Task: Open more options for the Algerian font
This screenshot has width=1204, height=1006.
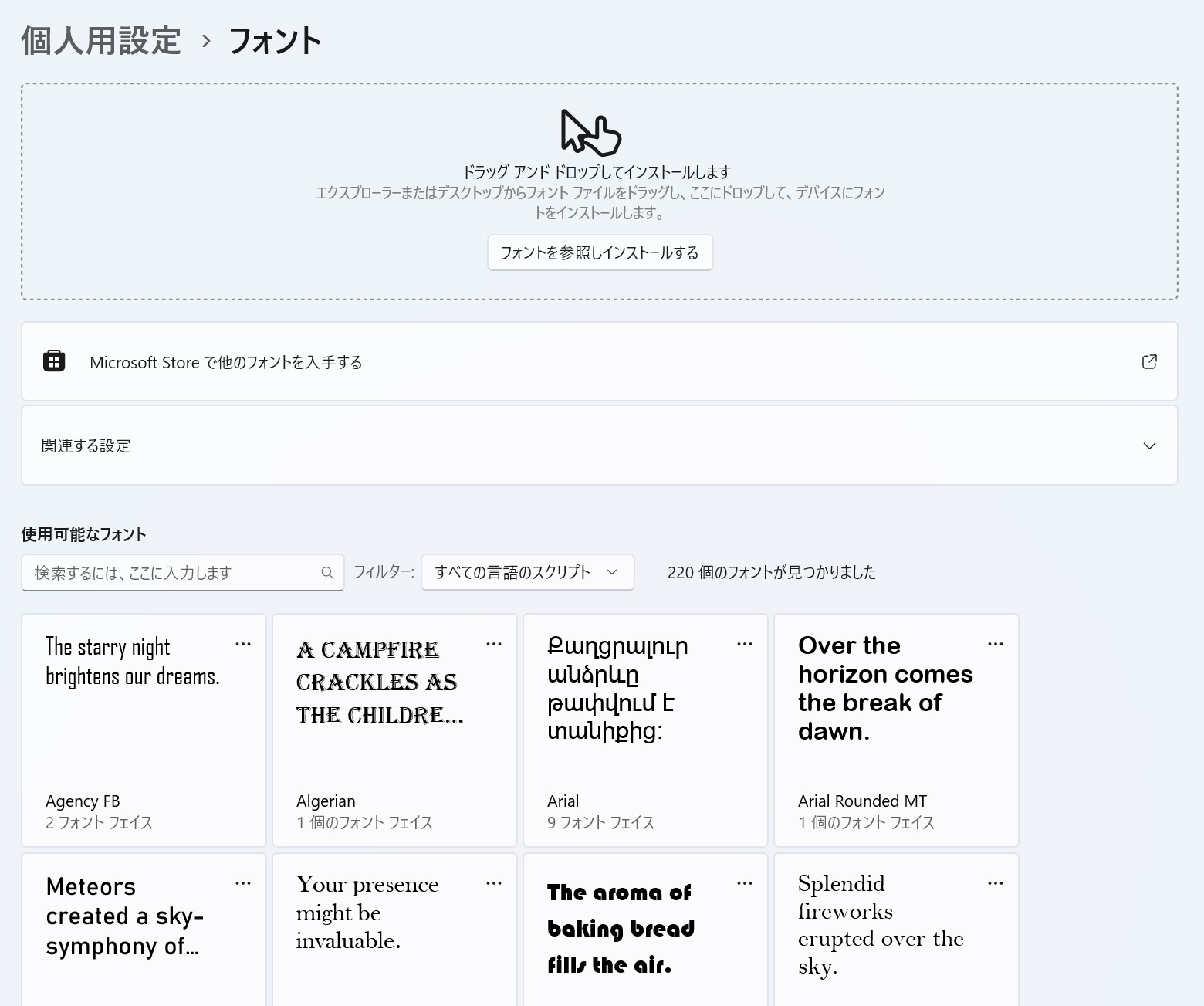Action: (494, 643)
